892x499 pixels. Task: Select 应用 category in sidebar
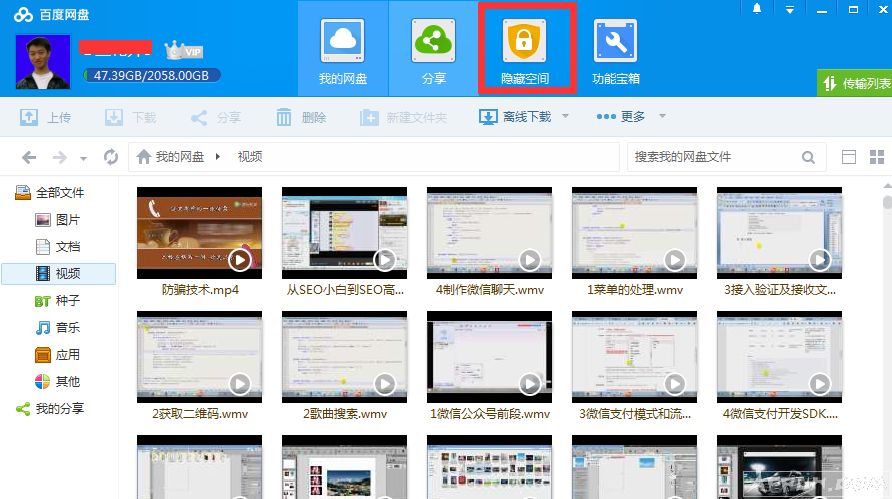pyautogui.click(x=59, y=354)
